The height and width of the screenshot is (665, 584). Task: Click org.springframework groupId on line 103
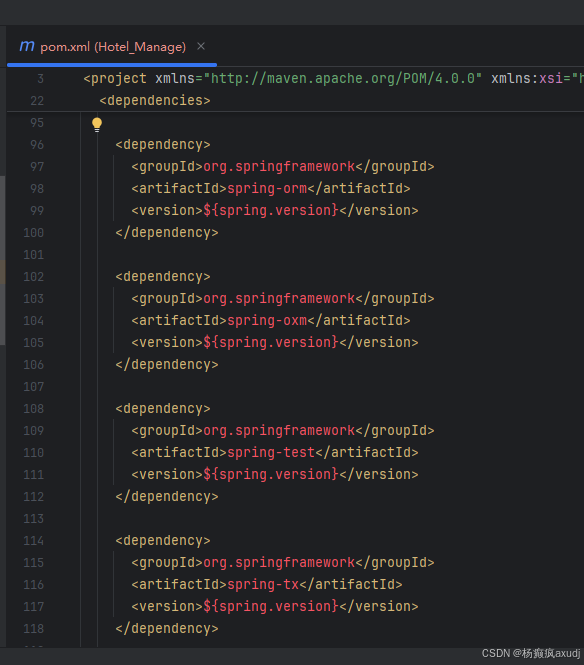(279, 298)
